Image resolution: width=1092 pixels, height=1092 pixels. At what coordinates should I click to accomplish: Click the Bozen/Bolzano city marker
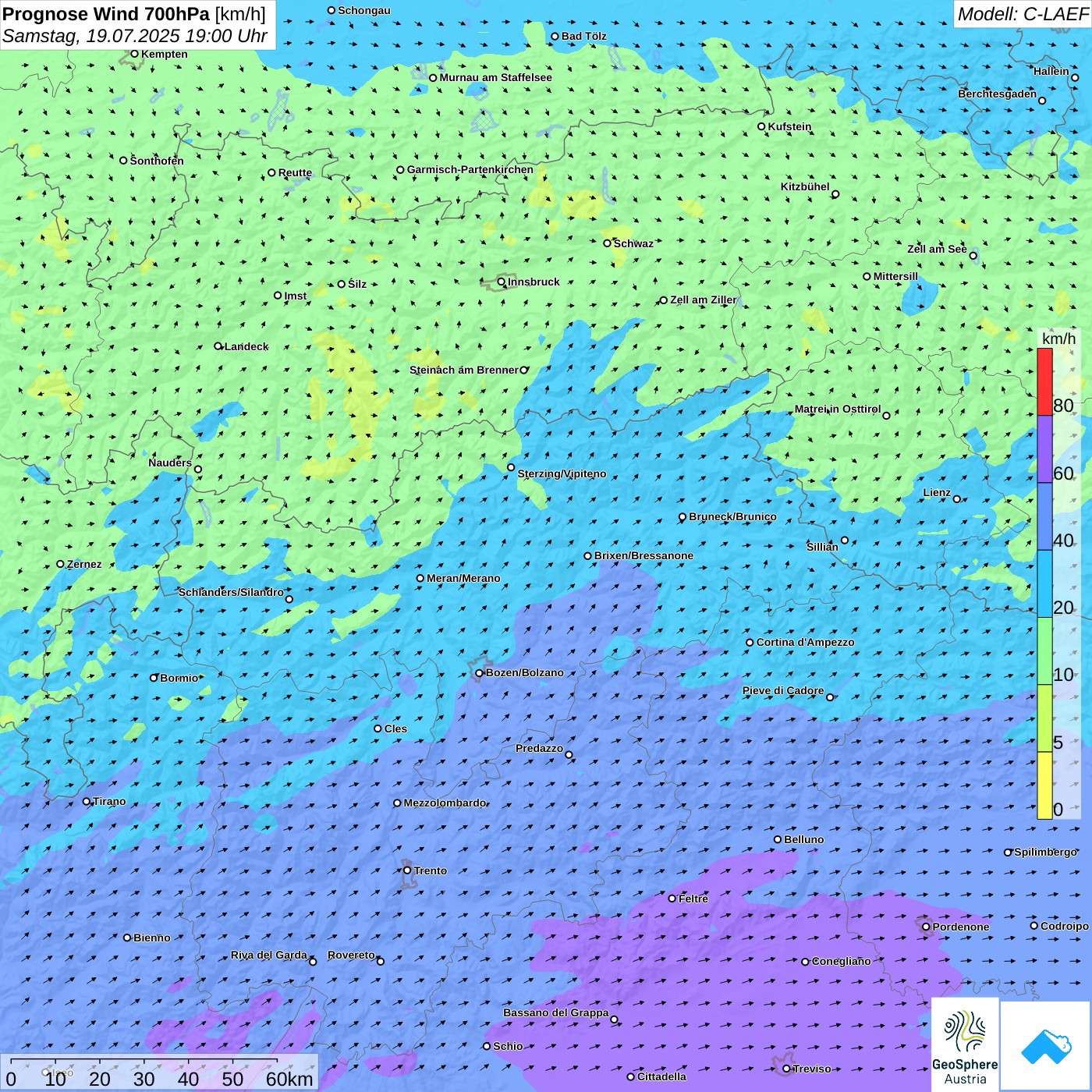[479, 673]
